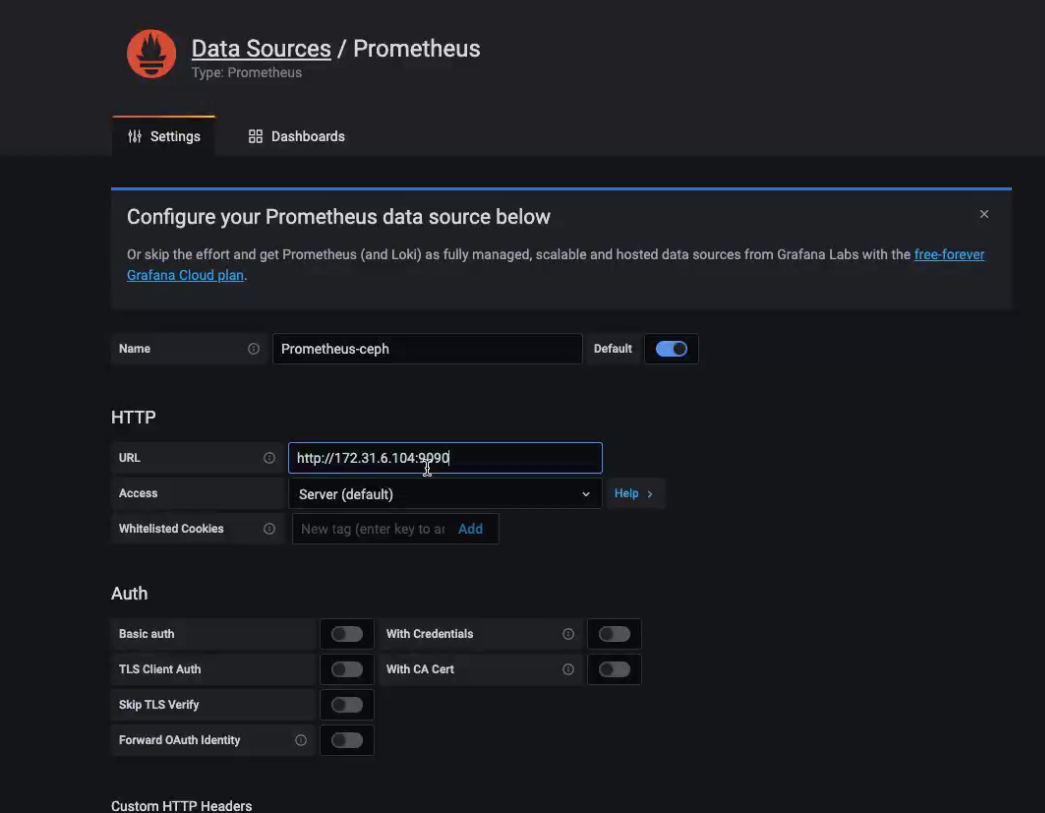
Task: Open the Access Server (default) dropdown
Action: point(445,494)
